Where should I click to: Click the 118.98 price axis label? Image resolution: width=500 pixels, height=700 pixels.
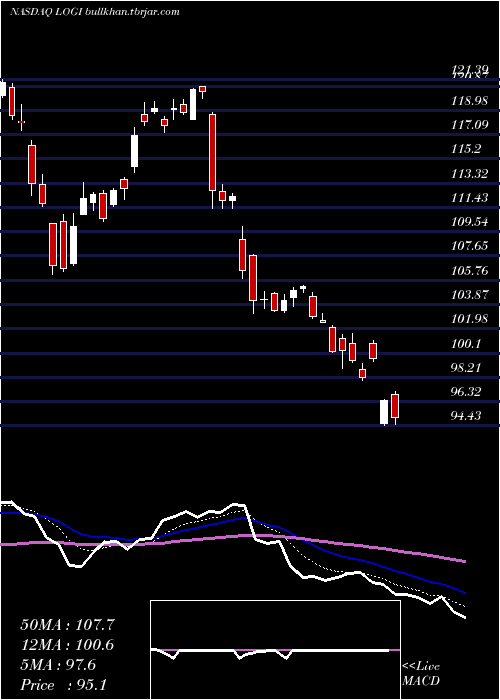[x=469, y=101]
